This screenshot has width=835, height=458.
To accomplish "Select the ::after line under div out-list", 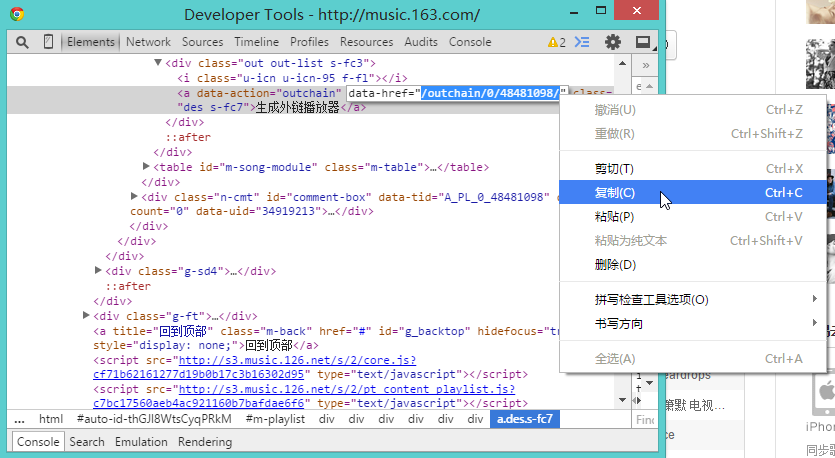I will 188,137.
